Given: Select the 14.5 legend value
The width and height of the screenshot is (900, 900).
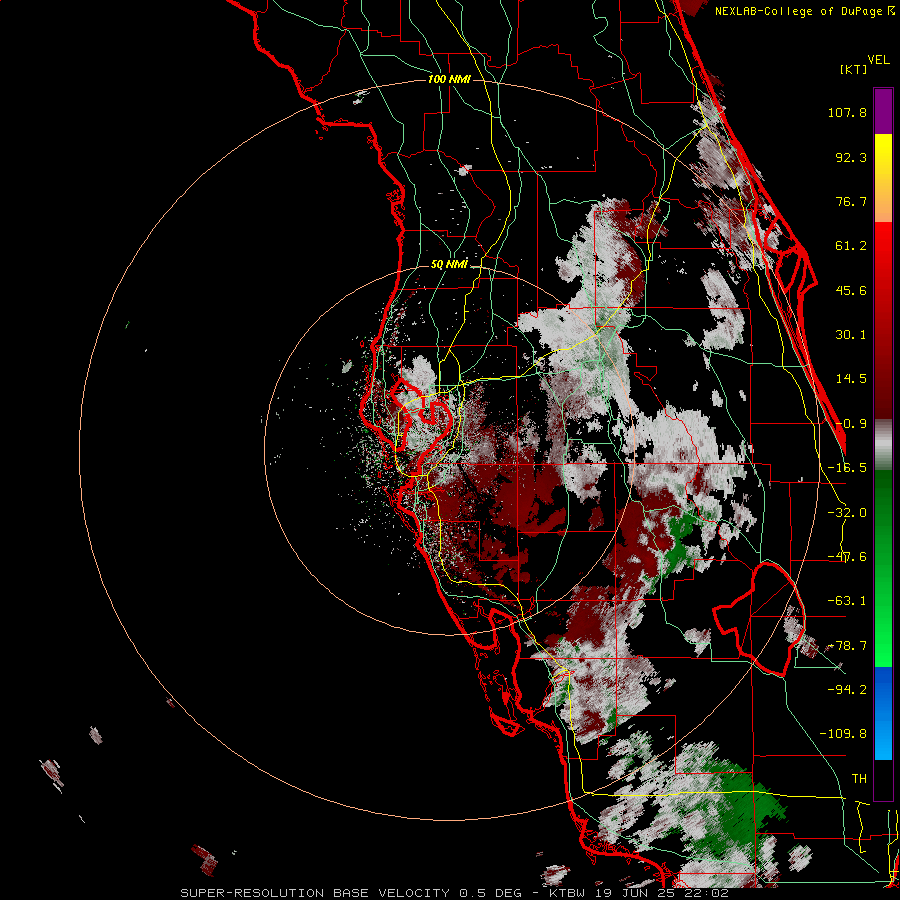Looking at the screenshot, I should (851, 379).
